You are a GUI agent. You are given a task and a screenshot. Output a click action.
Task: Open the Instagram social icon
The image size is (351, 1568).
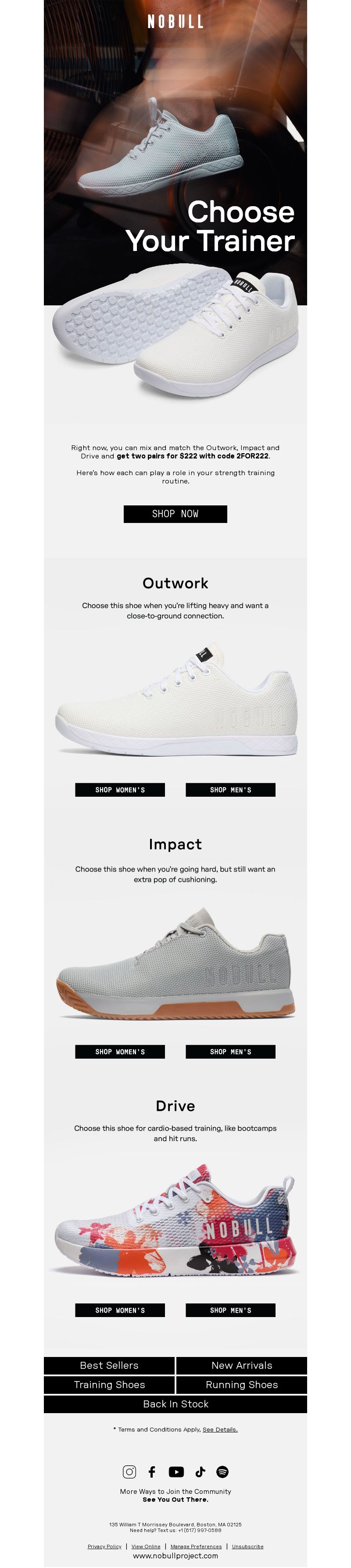129,1471
